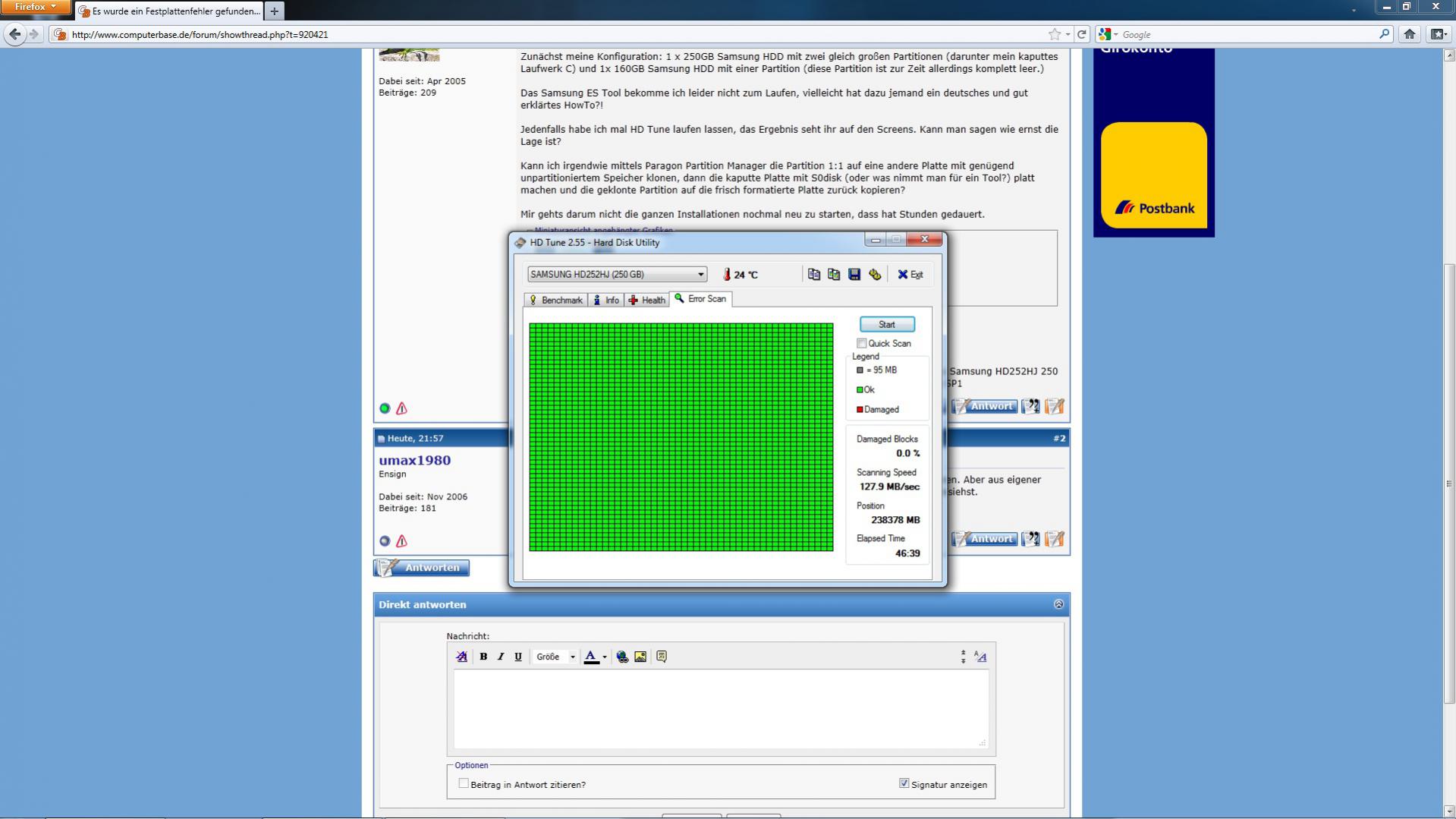Open umax1980's user profile link

click(415, 461)
